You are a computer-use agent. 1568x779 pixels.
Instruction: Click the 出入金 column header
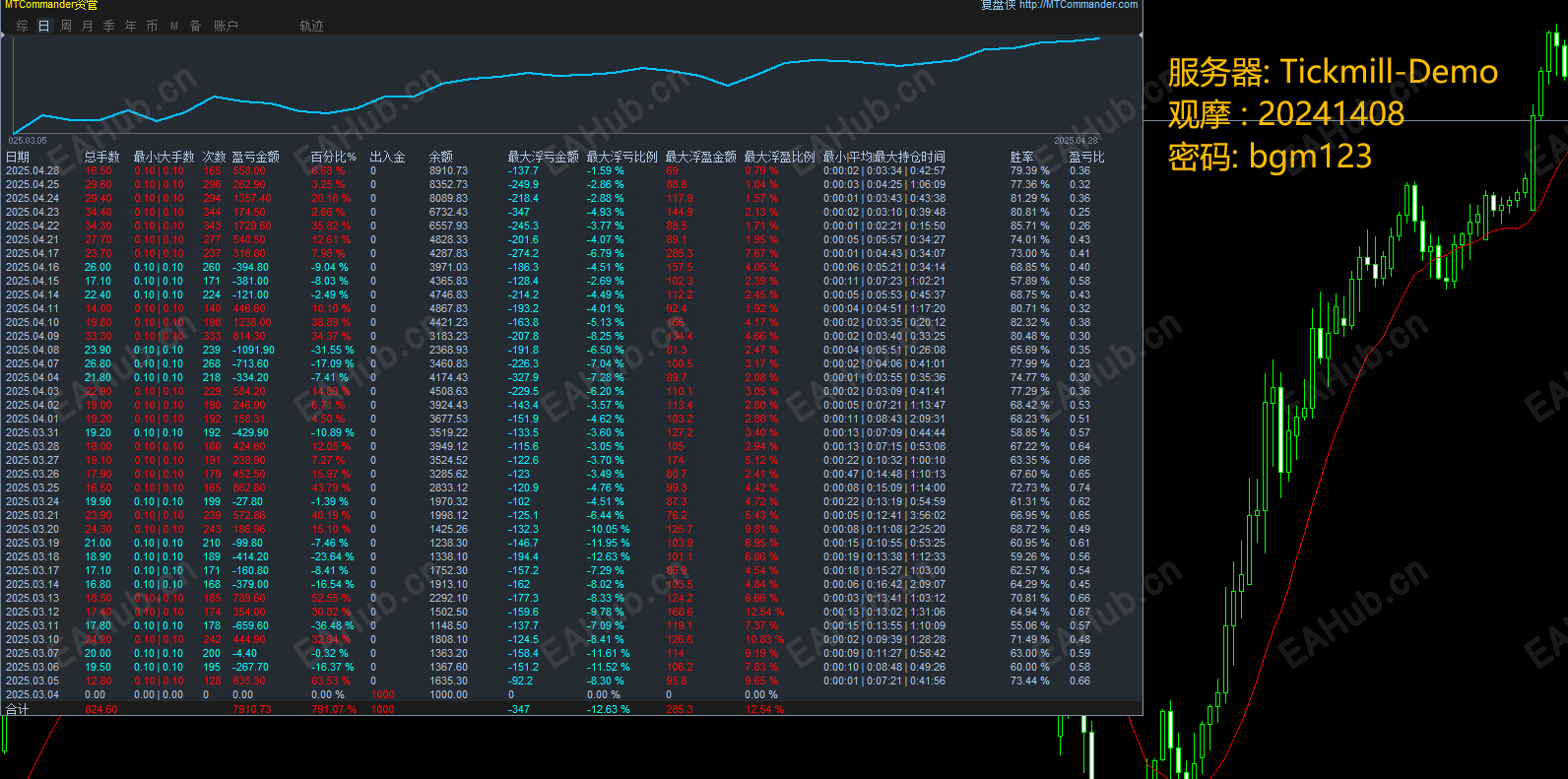tap(388, 157)
